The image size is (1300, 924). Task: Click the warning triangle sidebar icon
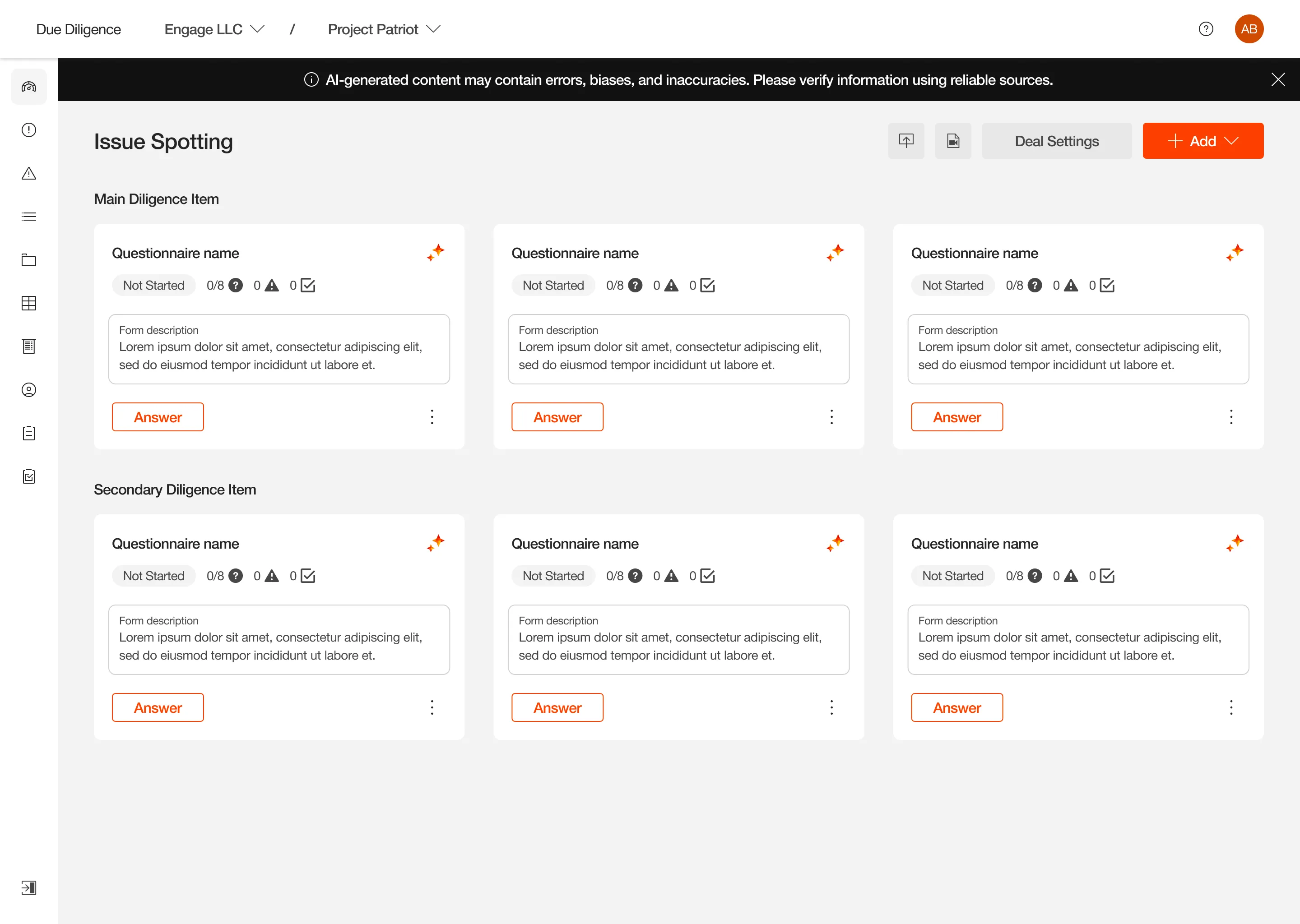(28, 174)
